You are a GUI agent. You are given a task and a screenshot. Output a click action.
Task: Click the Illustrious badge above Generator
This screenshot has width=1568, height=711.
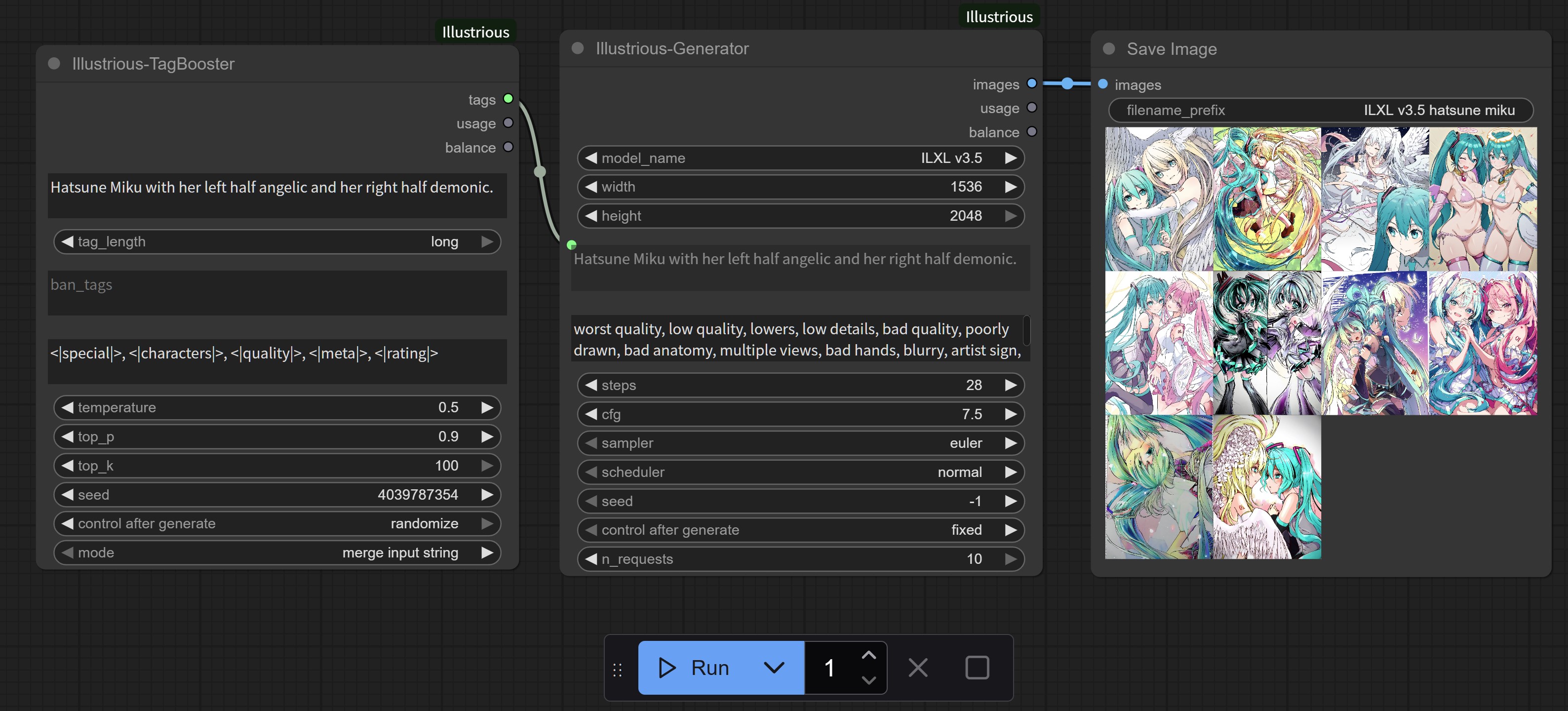(999, 16)
